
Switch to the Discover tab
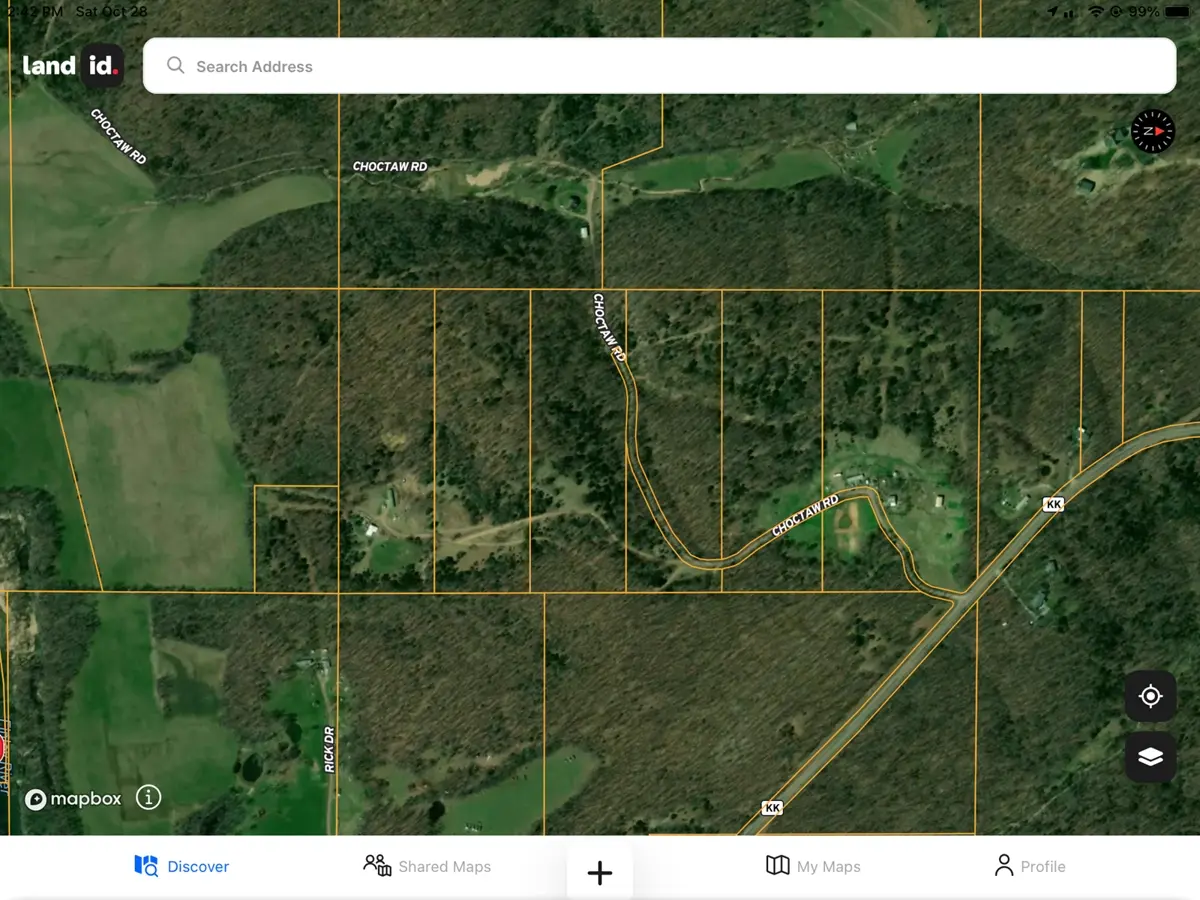[x=182, y=866]
